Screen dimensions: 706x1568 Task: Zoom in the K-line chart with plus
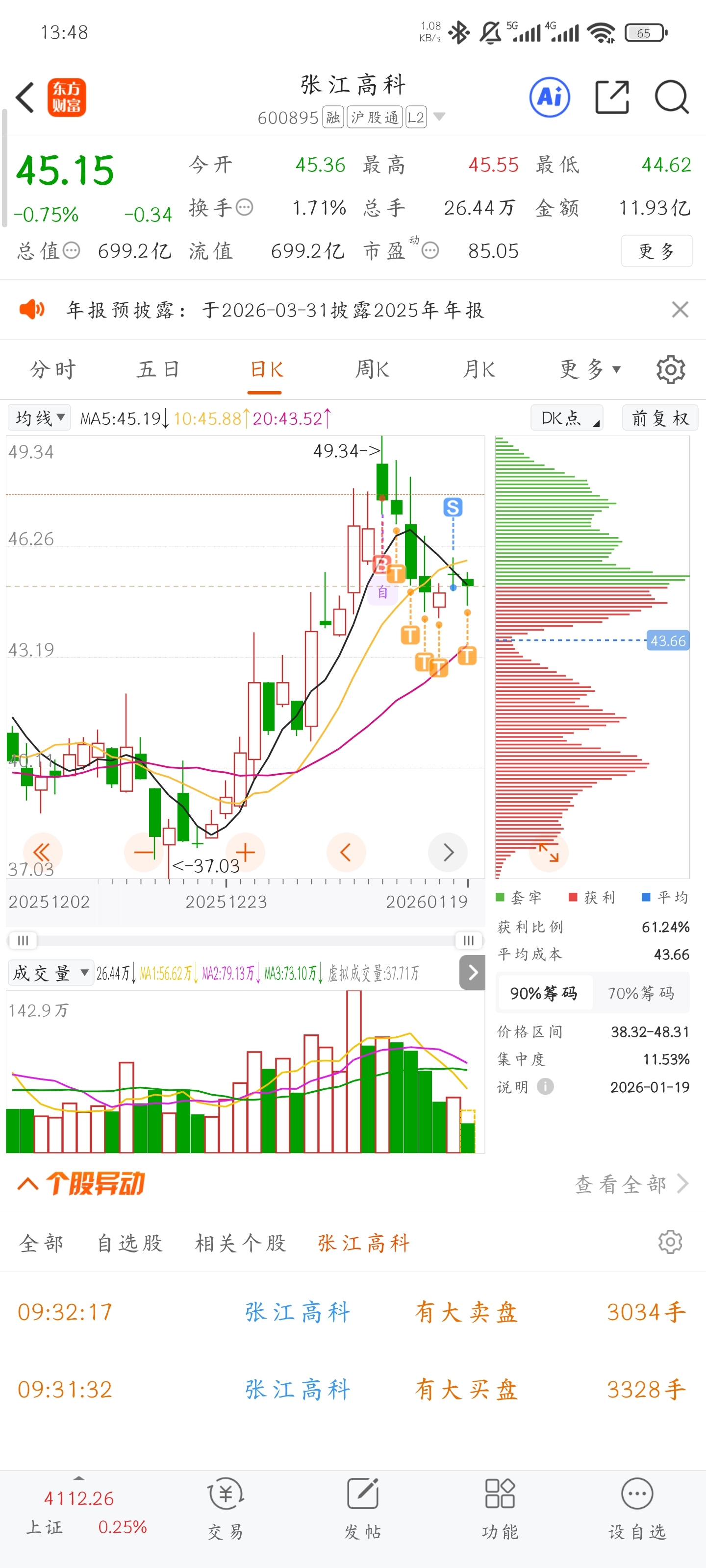245,852
